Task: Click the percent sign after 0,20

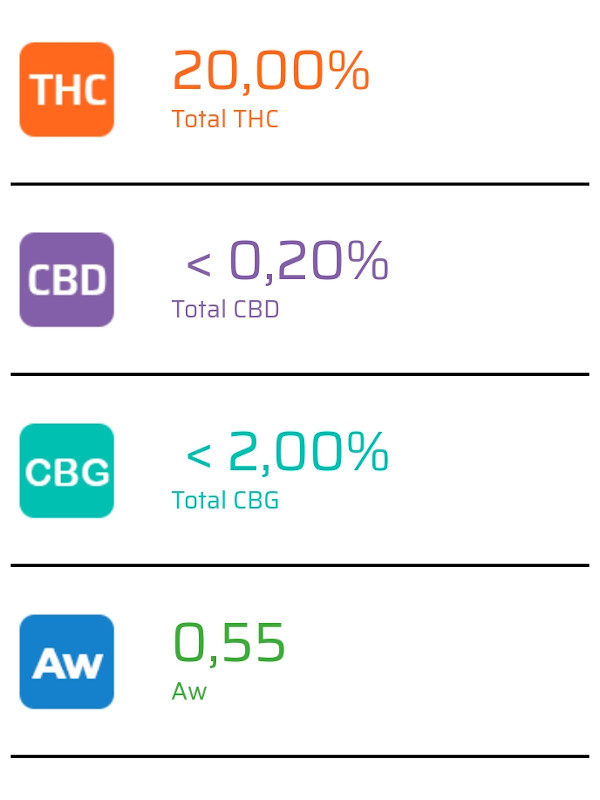Action: pos(368,260)
